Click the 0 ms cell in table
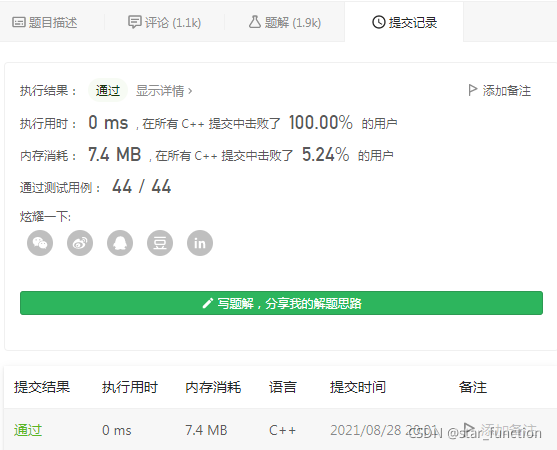The image size is (557, 450). tap(117, 430)
